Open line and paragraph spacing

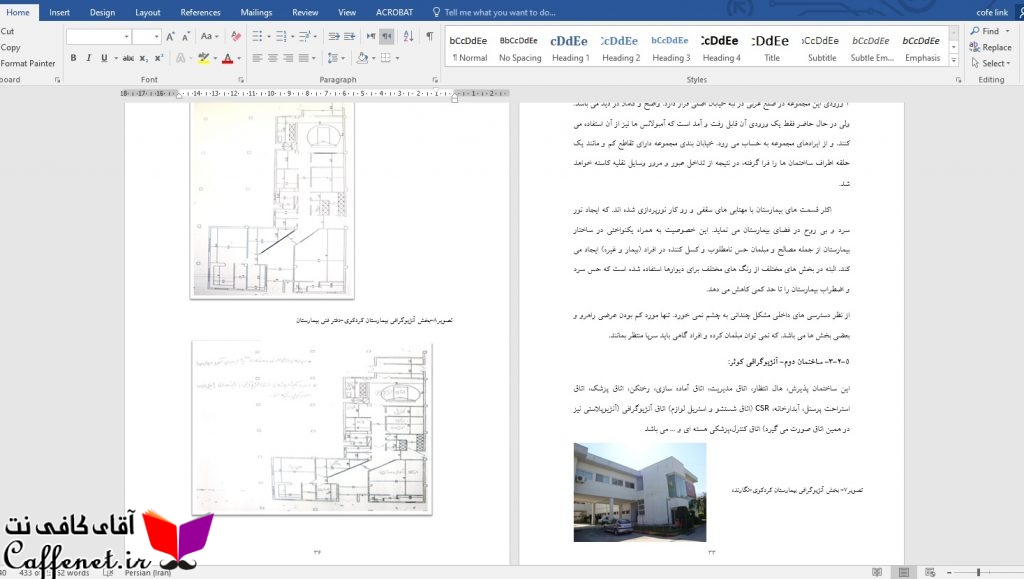coord(333,58)
